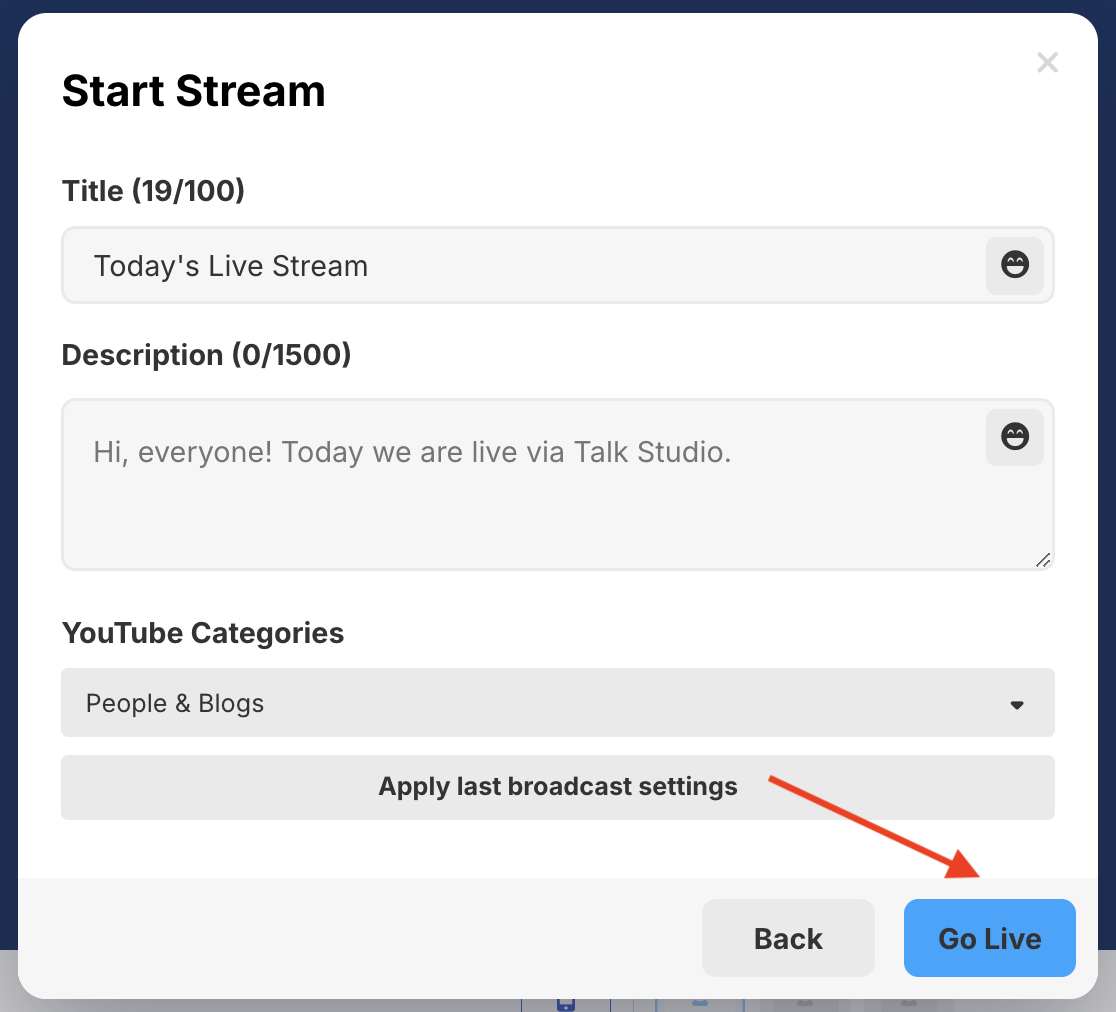Click the Start Stream dialog heading
The image size is (1116, 1012).
(194, 91)
